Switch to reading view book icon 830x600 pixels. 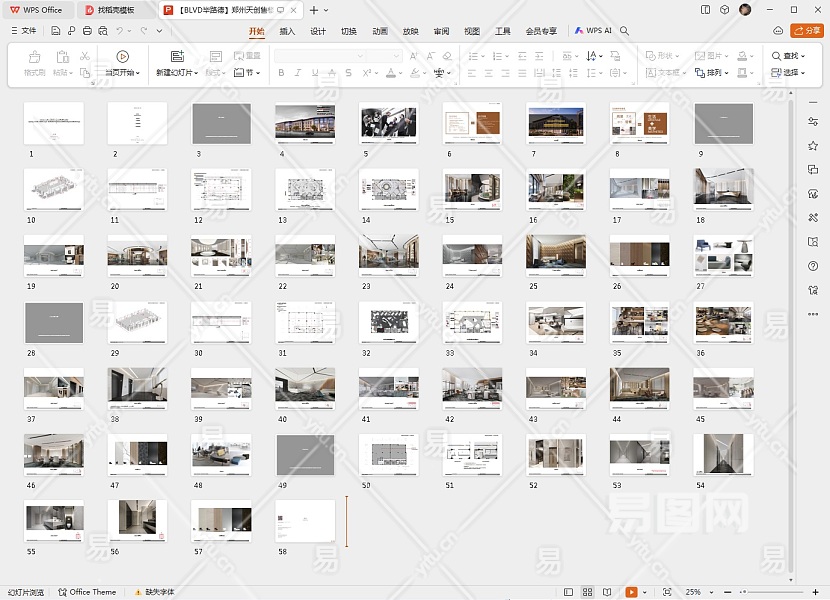tap(608, 592)
